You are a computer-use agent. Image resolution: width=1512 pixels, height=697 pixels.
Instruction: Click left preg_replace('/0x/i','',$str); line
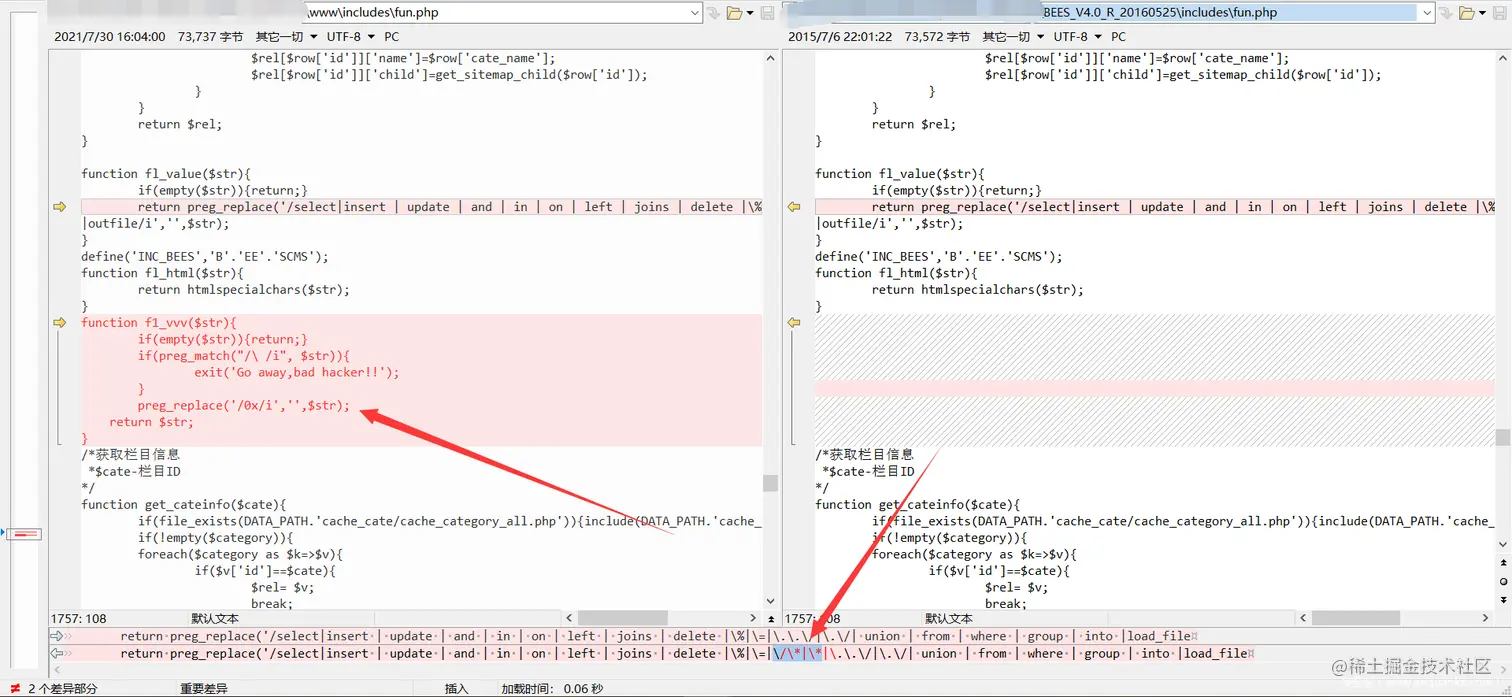click(x=244, y=405)
